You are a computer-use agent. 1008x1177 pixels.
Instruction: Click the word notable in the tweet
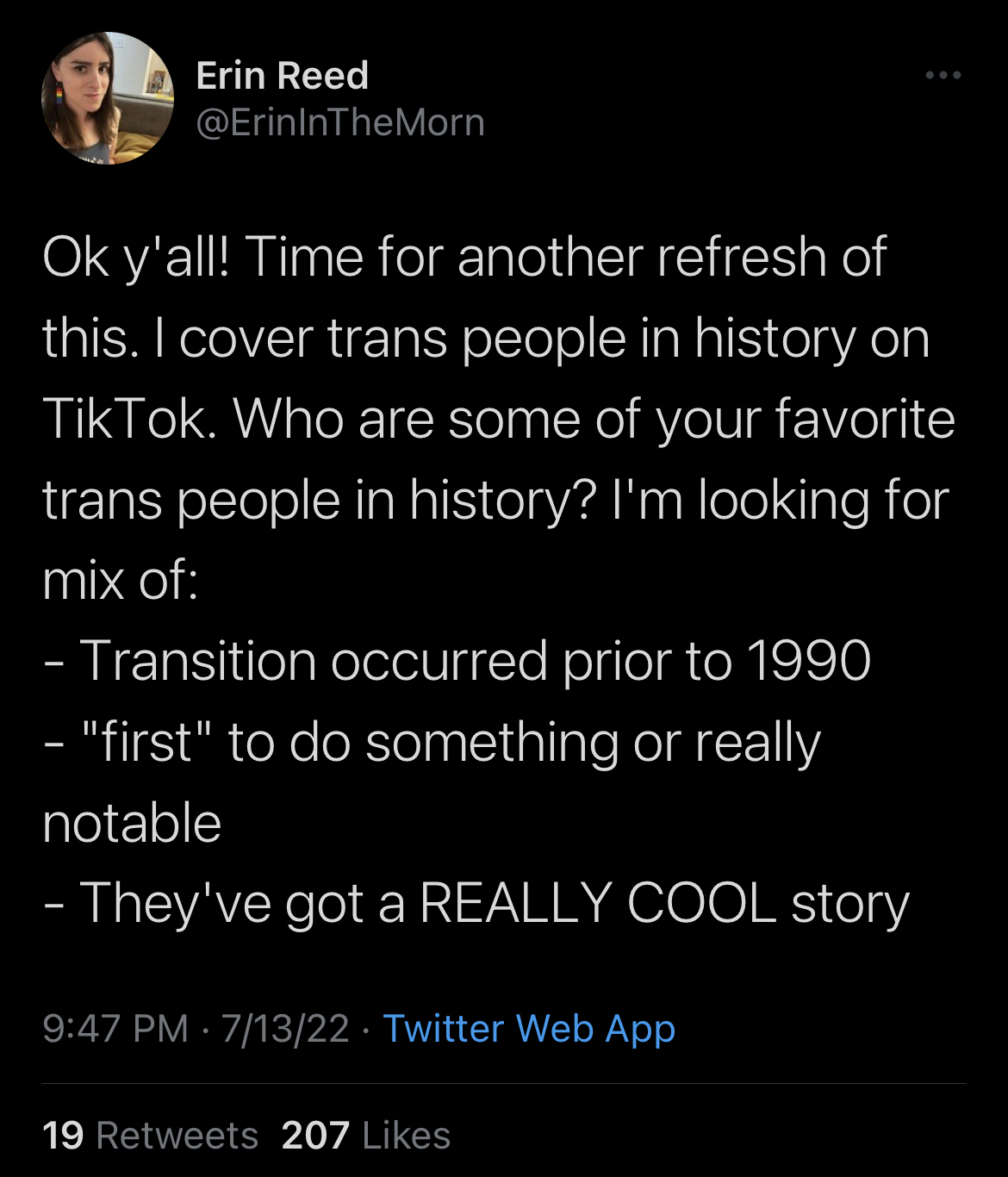[x=132, y=823]
